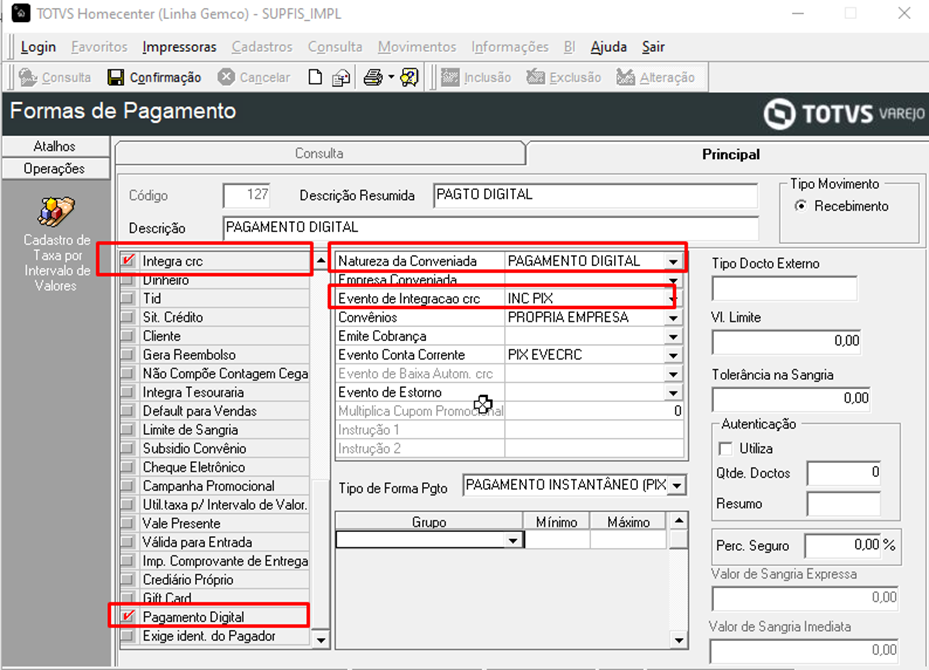Click the new blank document icon

click(315, 77)
